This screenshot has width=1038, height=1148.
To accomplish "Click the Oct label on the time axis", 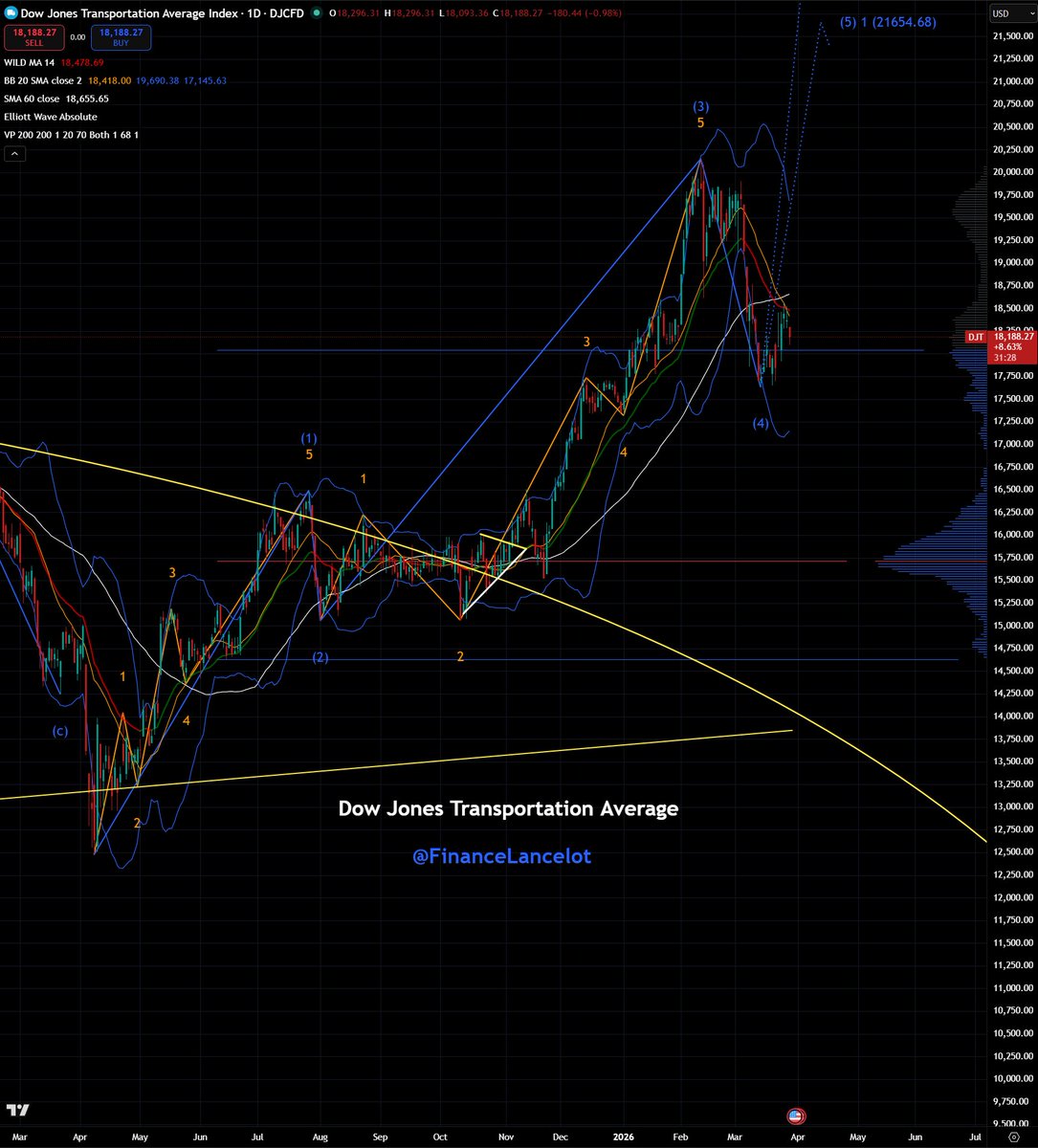I will click(439, 1137).
